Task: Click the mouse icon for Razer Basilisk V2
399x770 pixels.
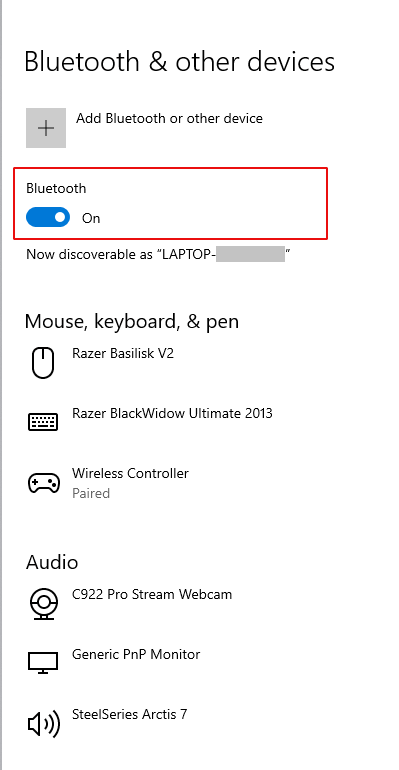Action: (x=43, y=362)
